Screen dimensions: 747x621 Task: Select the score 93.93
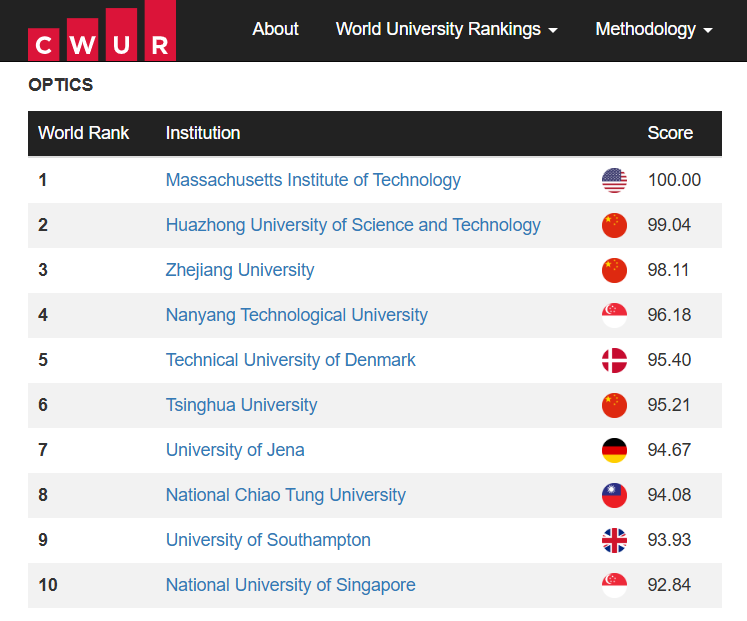coord(669,540)
